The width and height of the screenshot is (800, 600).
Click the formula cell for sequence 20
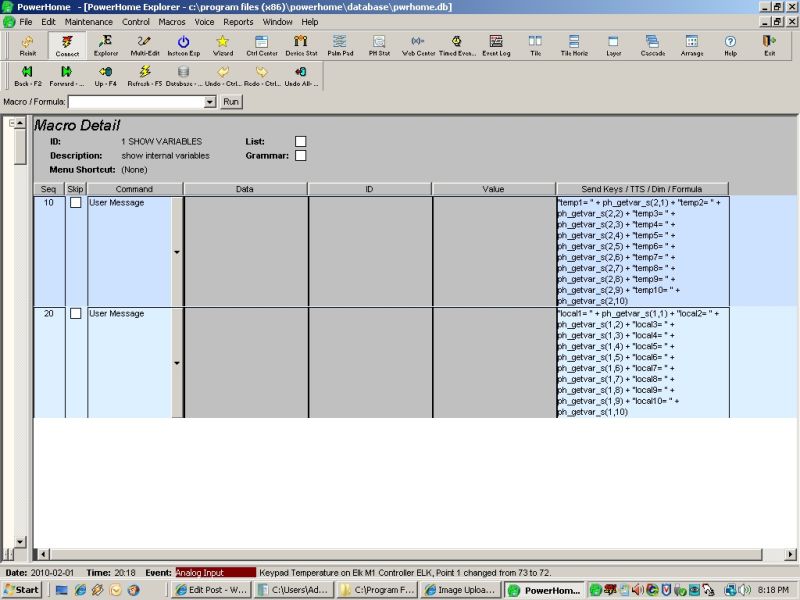642,363
